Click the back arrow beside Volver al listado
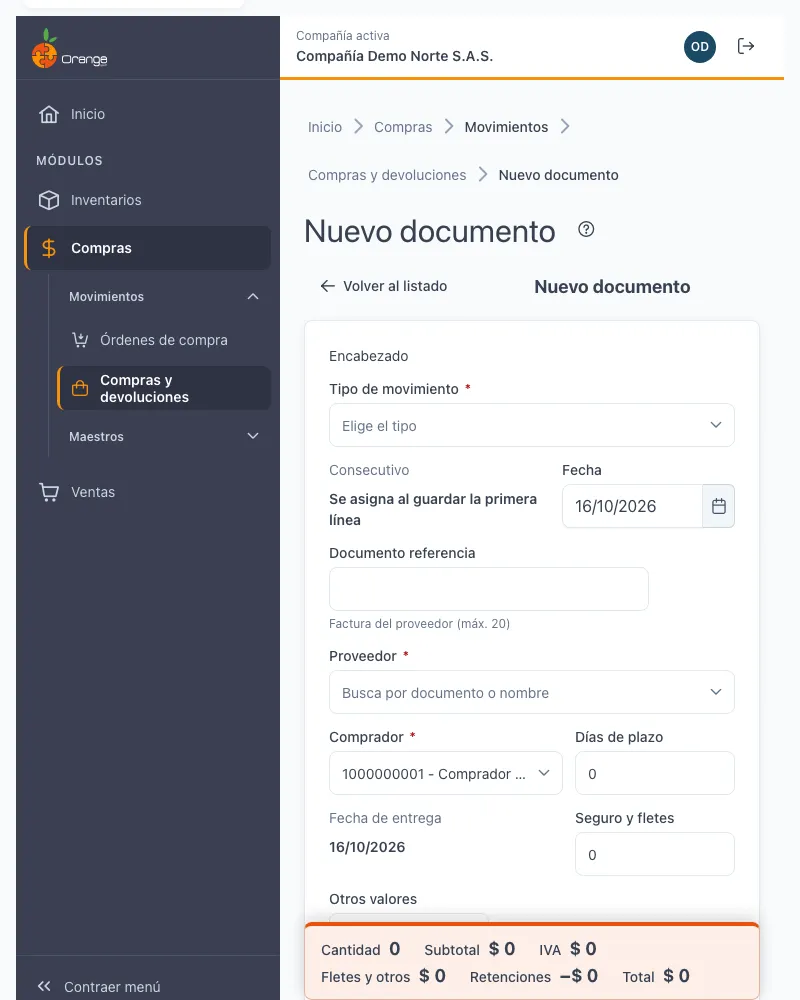 pos(327,286)
